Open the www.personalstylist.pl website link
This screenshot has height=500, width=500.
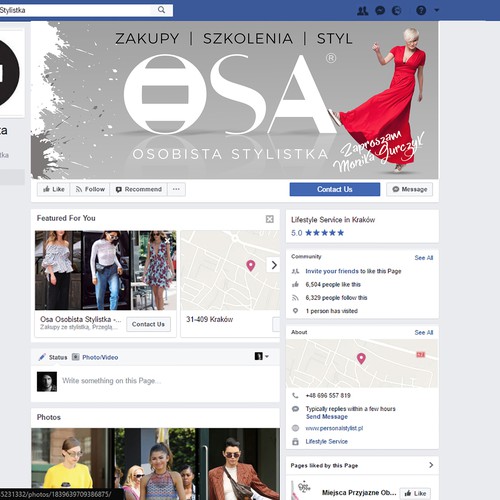point(334,428)
